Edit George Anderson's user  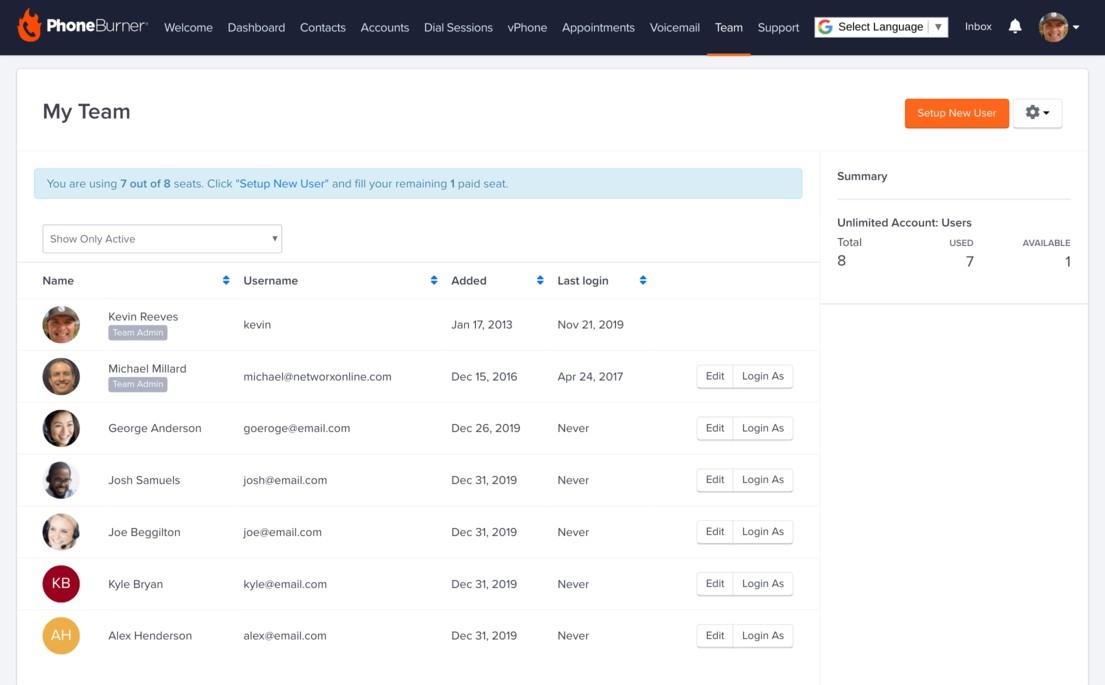pyautogui.click(x=715, y=428)
